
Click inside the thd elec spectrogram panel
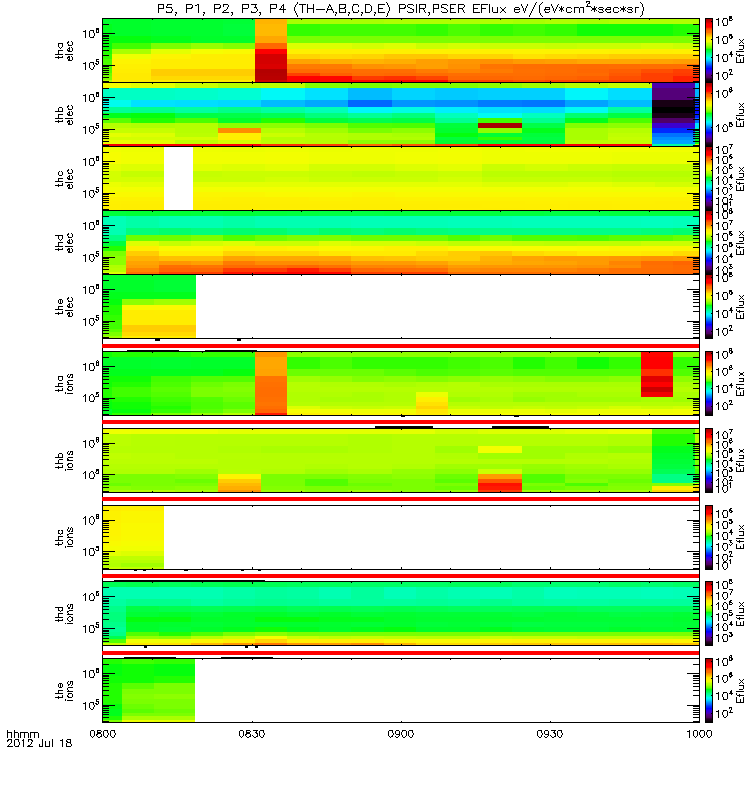pos(401,243)
